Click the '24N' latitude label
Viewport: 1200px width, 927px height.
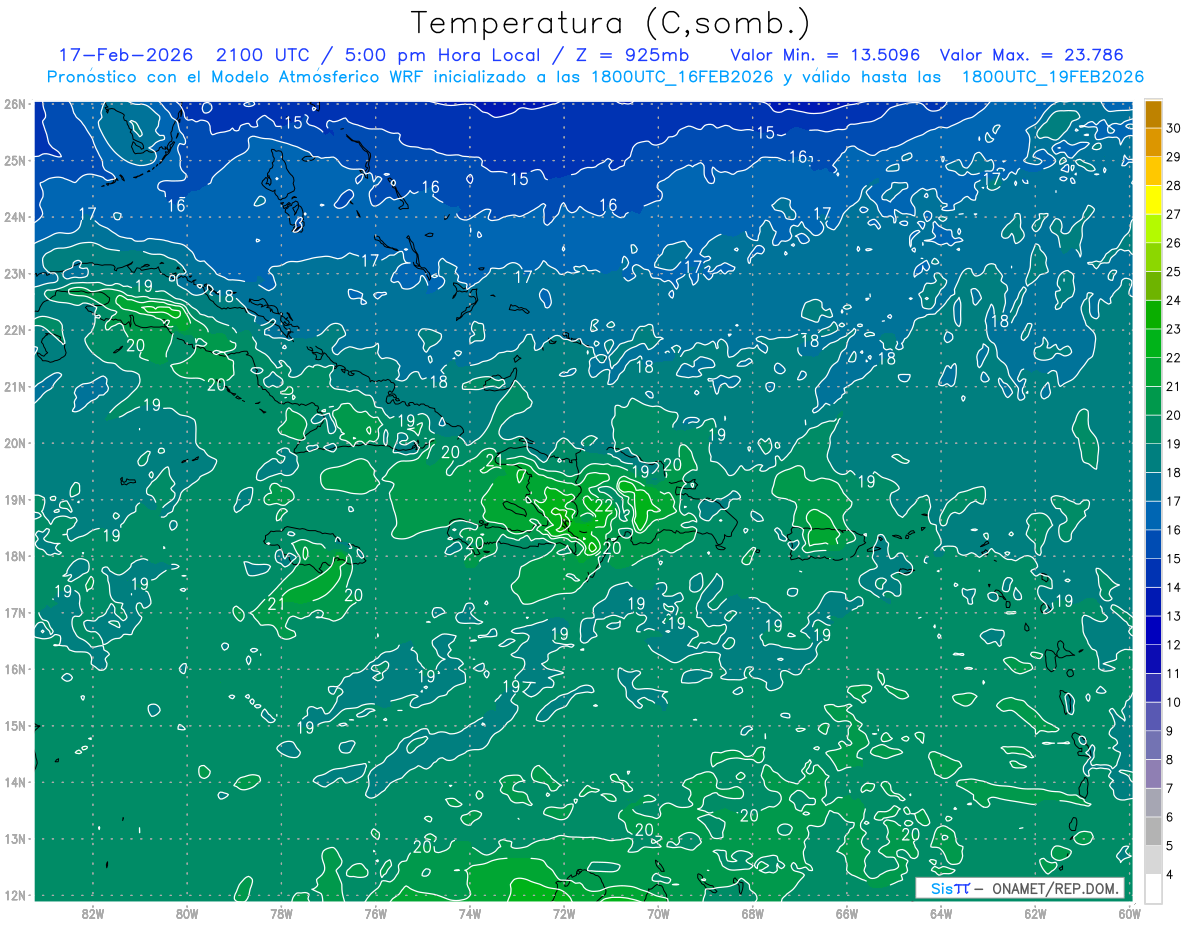[x=15, y=217]
